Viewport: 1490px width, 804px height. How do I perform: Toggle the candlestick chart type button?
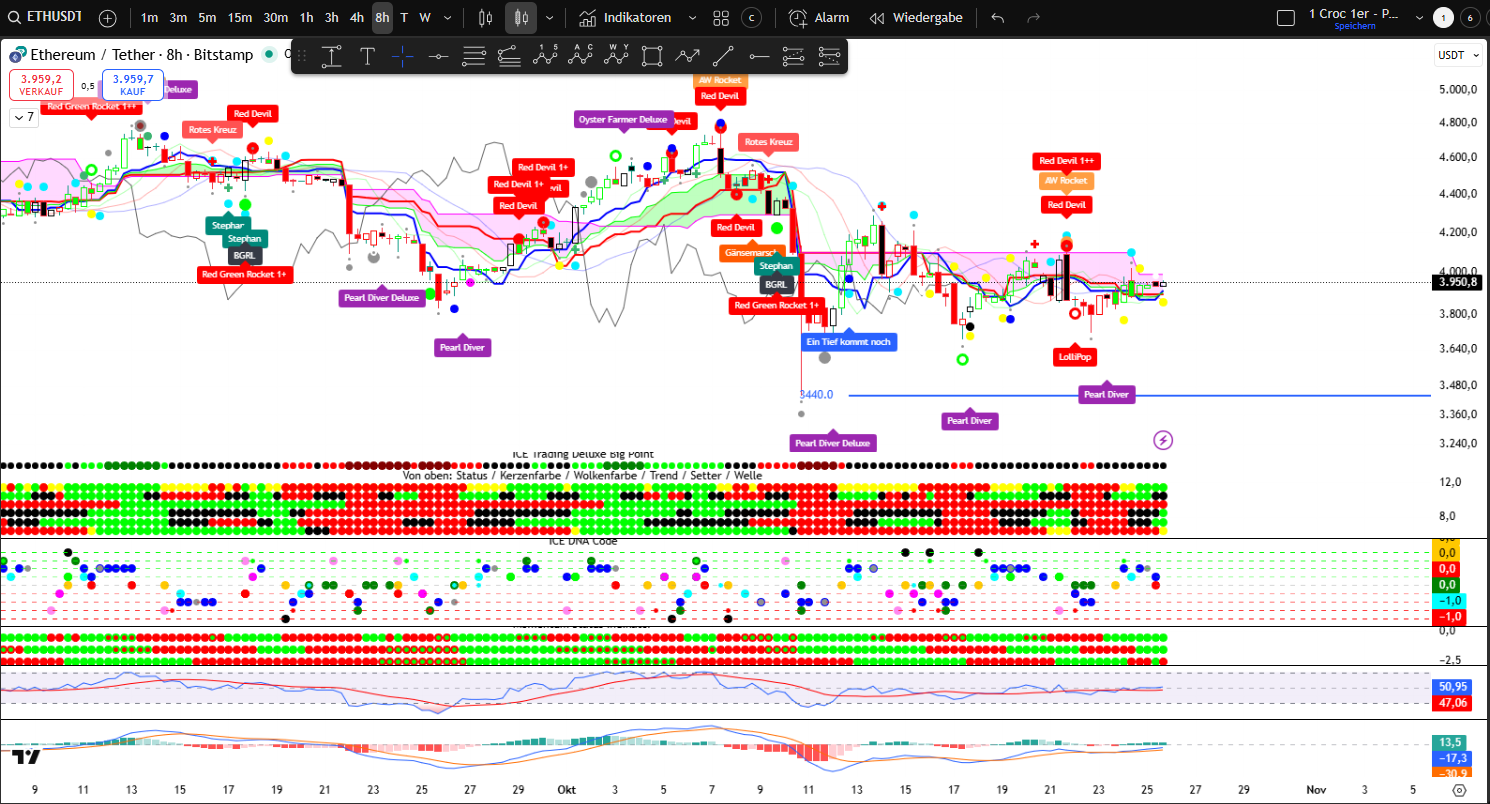click(519, 18)
